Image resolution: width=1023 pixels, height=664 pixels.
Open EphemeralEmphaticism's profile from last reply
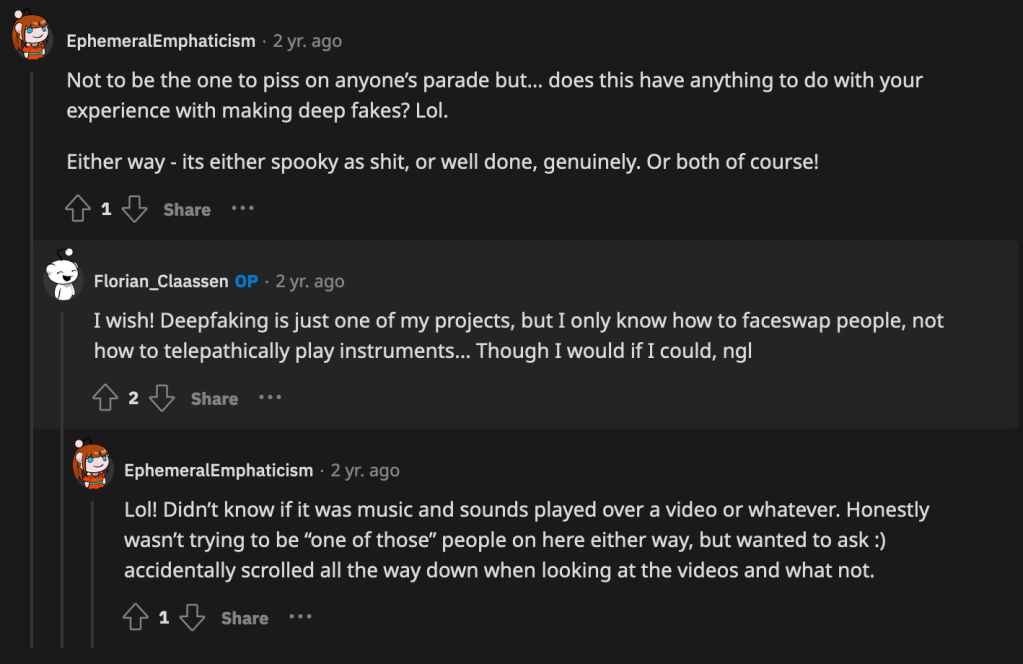click(218, 470)
